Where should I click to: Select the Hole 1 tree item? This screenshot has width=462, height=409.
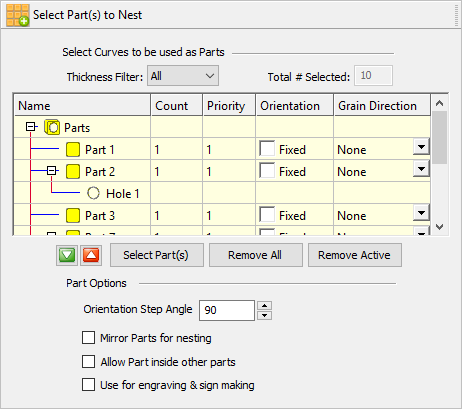coord(122,194)
